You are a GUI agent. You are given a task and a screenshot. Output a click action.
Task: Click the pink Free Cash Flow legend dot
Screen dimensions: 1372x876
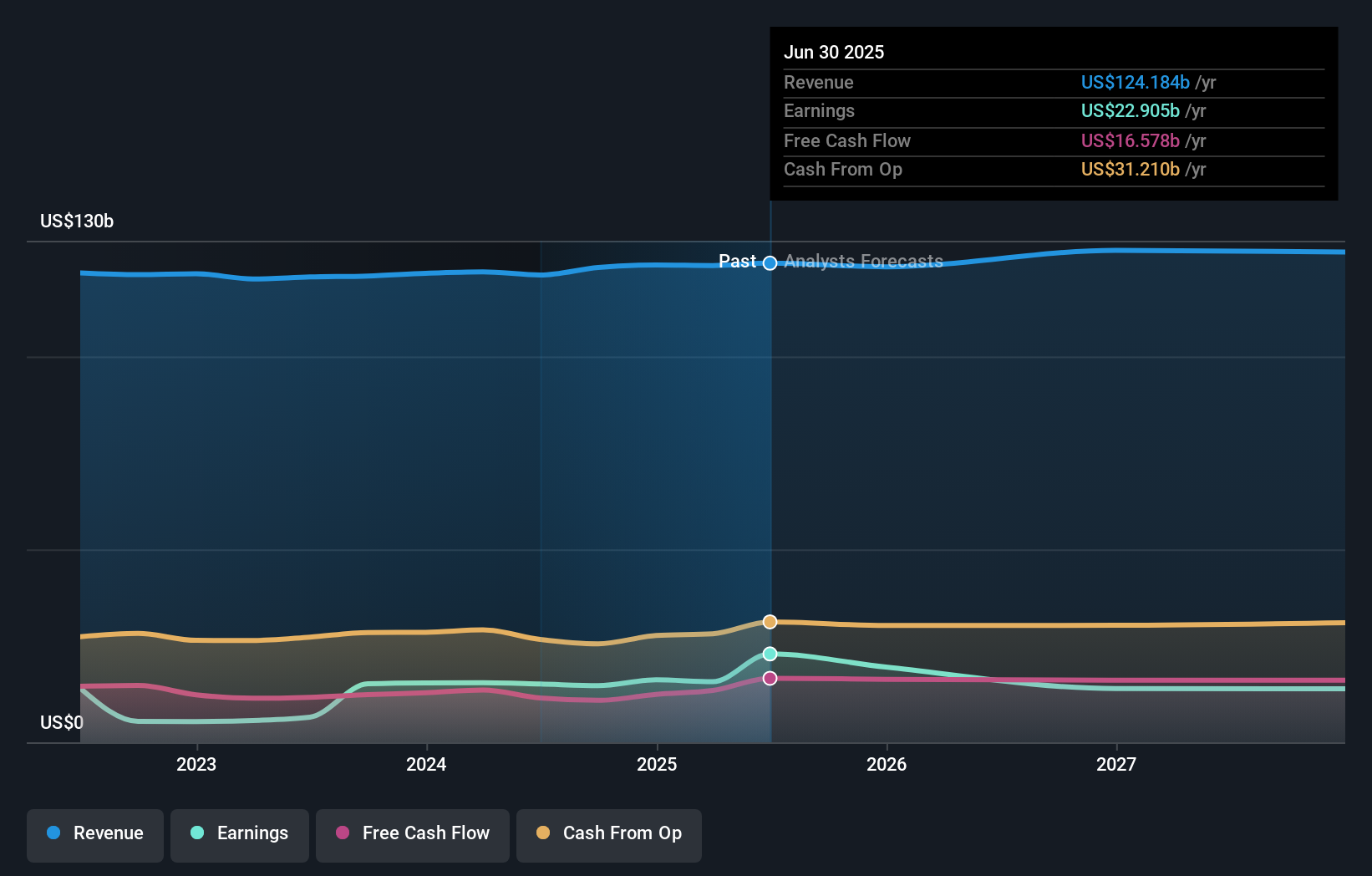tap(343, 833)
